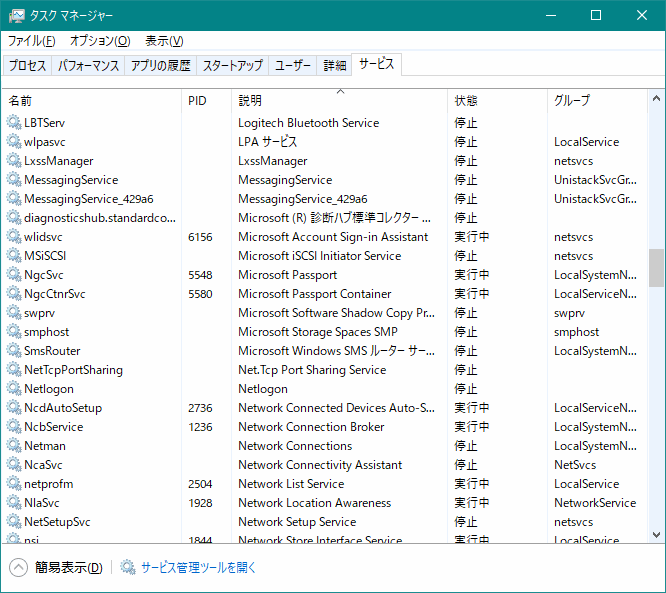
Task: Select the Microsoft Account Sign-in Assistant text
Action: tap(333, 237)
